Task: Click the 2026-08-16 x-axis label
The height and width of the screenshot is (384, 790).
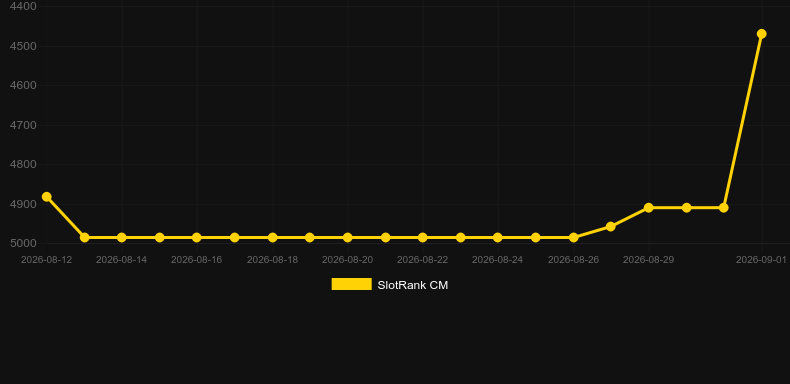Action: (x=196, y=260)
